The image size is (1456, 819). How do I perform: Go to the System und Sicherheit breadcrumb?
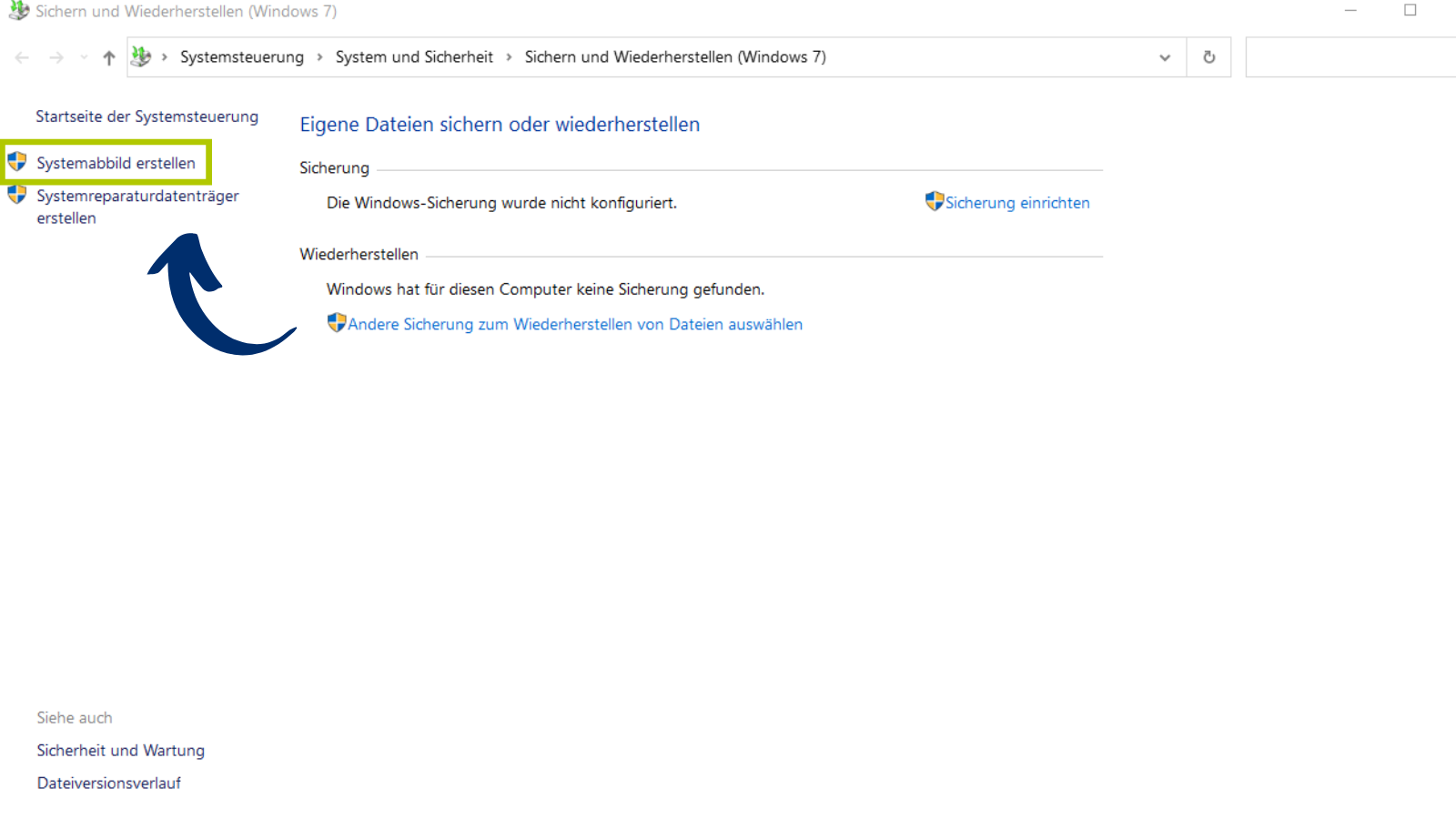click(414, 57)
